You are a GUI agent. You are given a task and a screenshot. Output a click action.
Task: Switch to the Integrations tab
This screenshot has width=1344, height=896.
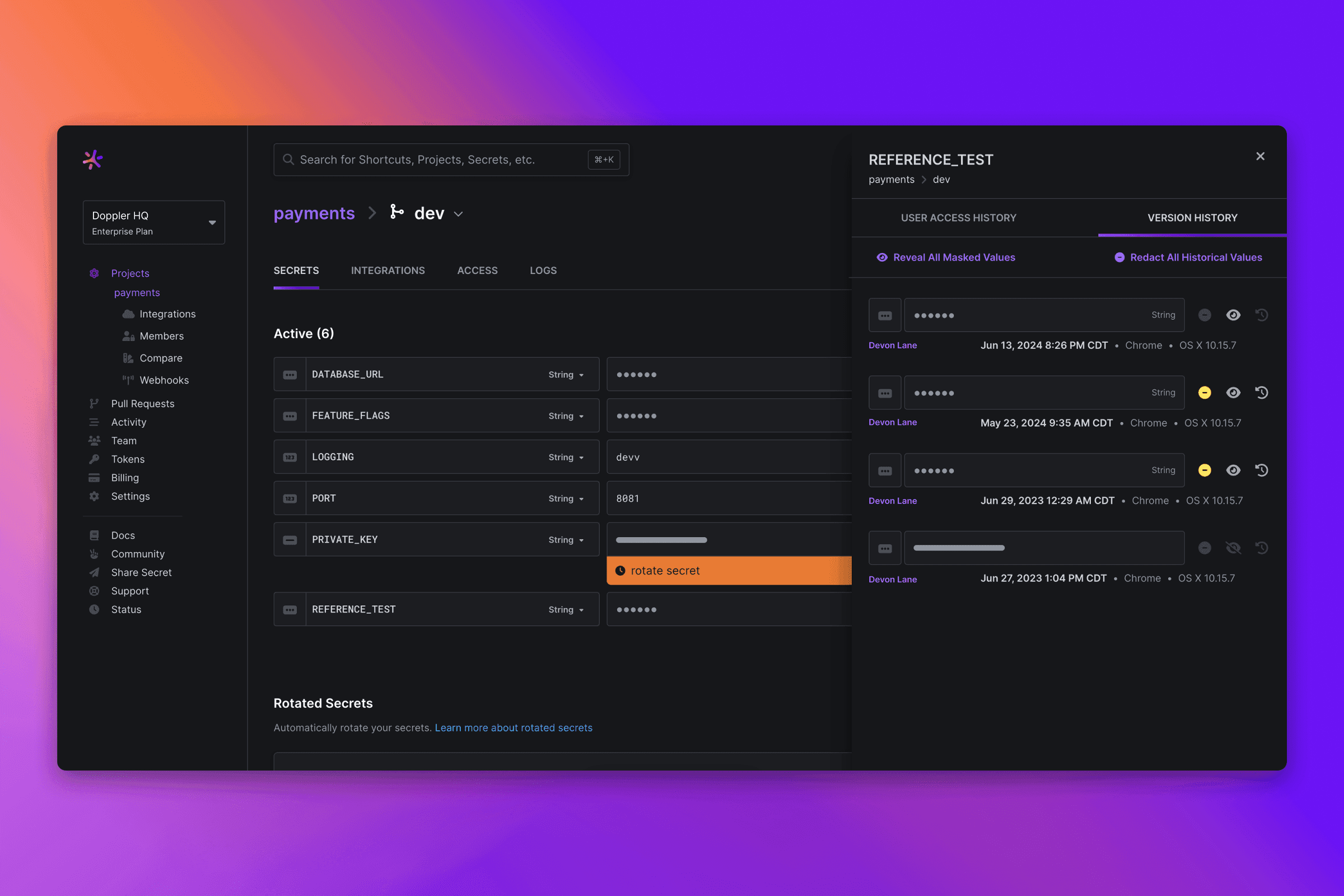[x=388, y=270]
